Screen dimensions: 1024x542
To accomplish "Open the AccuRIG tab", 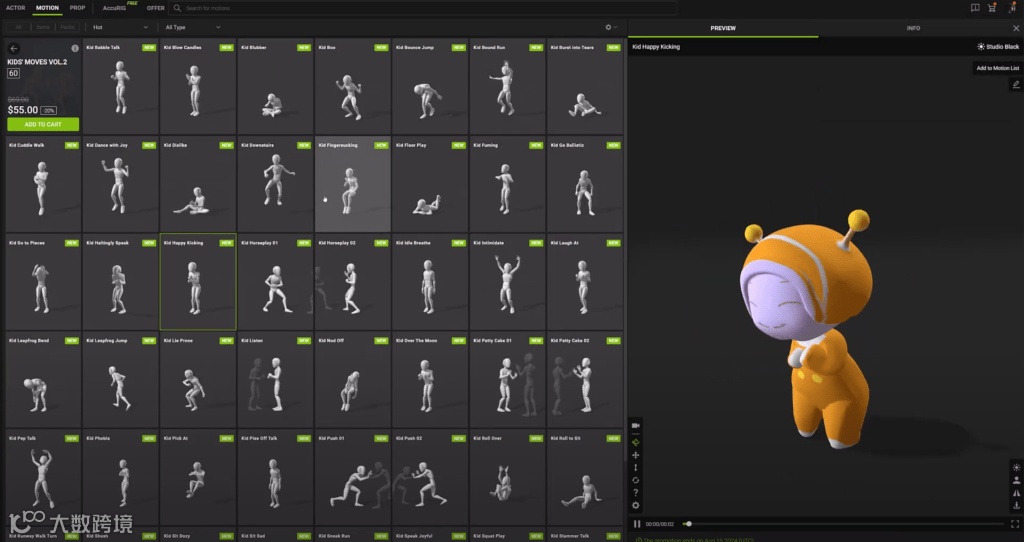I will 116,8.
